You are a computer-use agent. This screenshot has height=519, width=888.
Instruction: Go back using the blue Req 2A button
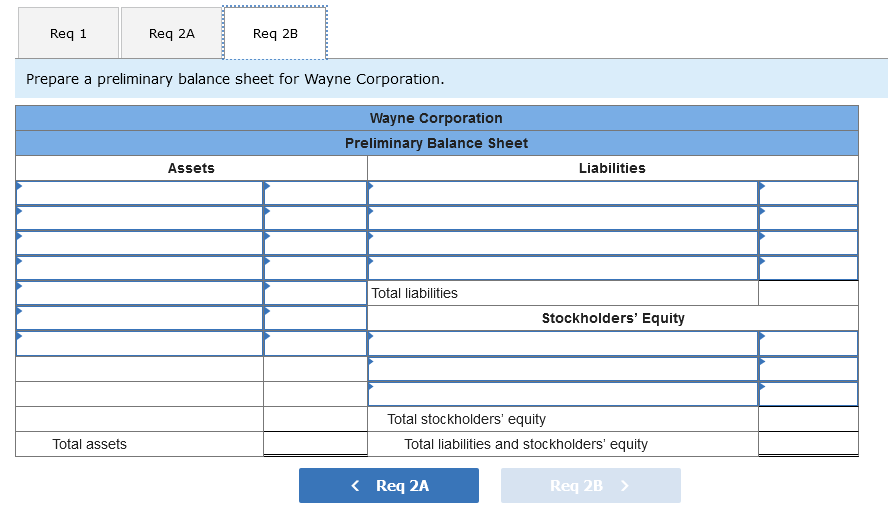click(x=389, y=486)
